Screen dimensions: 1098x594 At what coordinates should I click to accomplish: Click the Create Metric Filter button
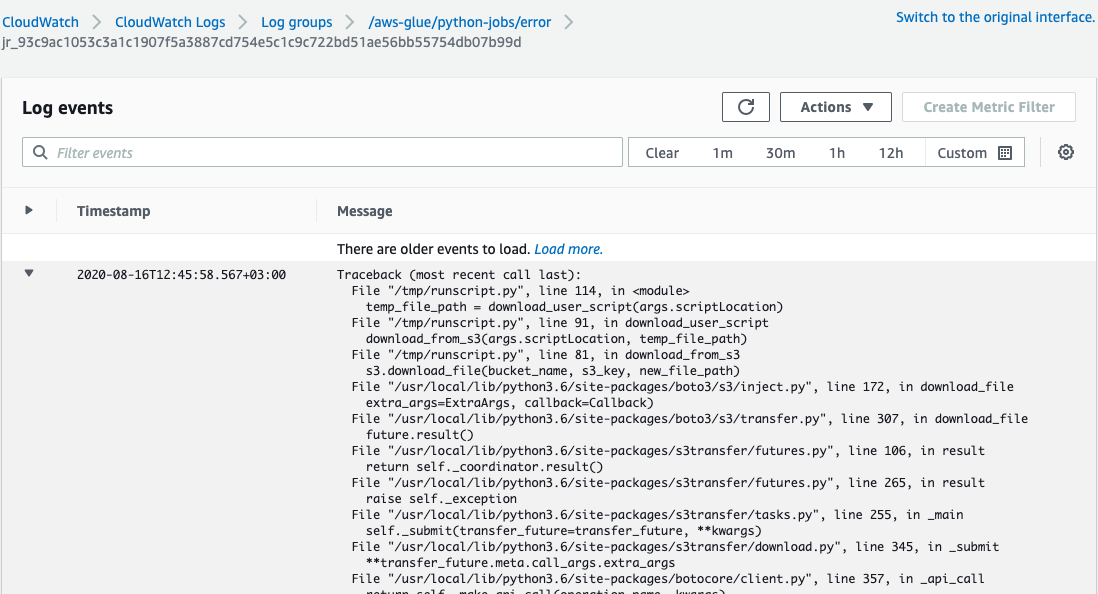pyautogui.click(x=988, y=107)
